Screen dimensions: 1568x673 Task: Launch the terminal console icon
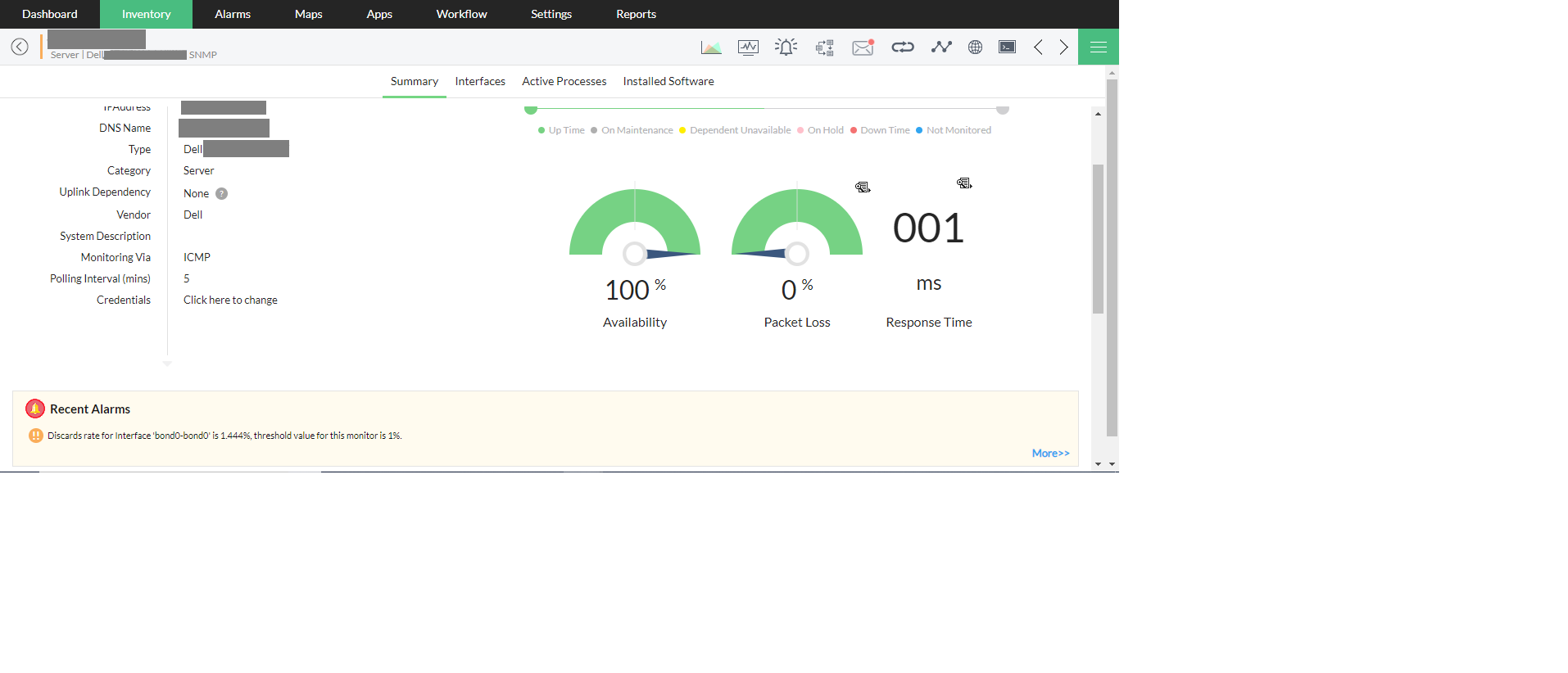(x=1008, y=47)
